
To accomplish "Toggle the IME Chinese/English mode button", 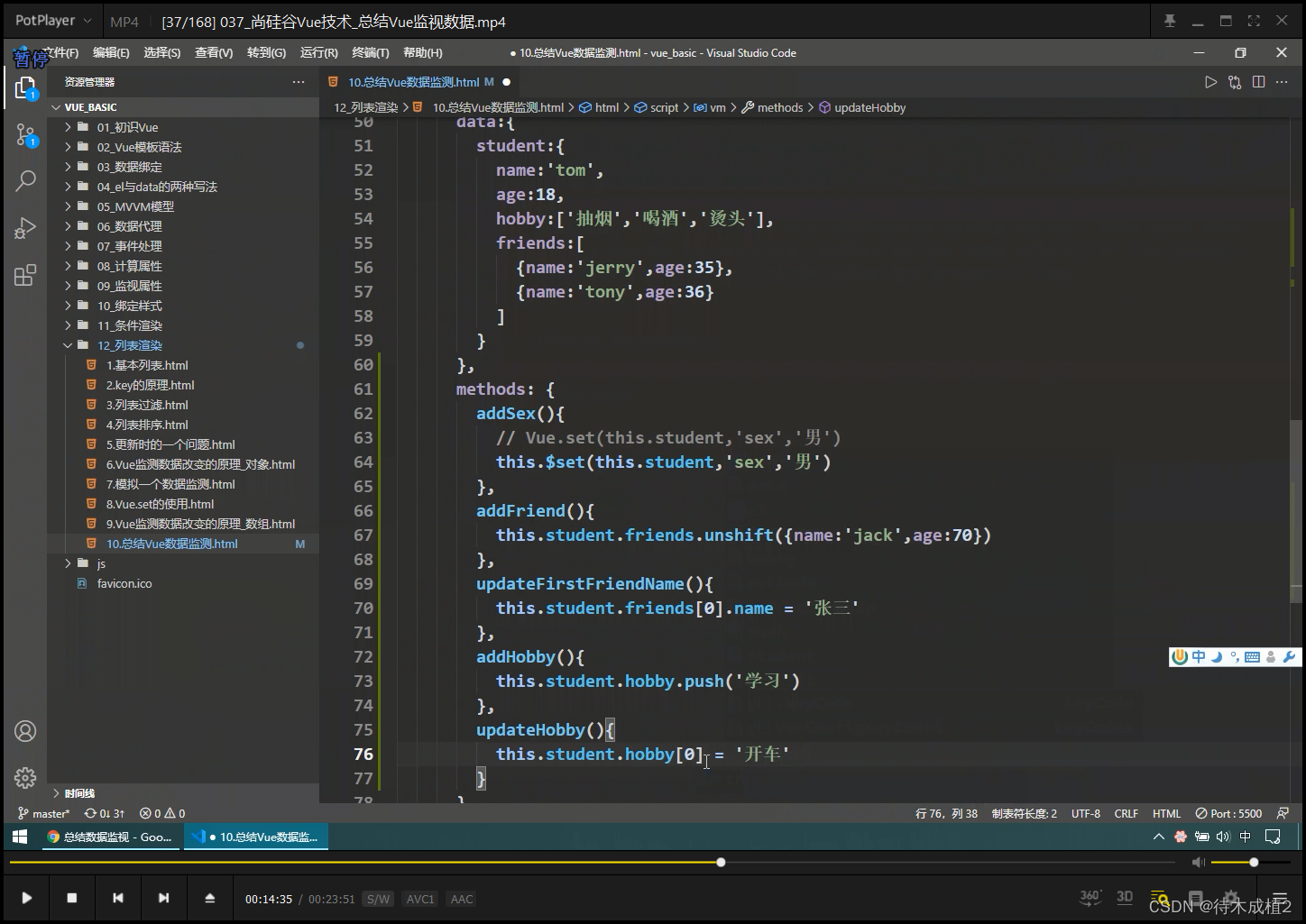I will [1199, 657].
